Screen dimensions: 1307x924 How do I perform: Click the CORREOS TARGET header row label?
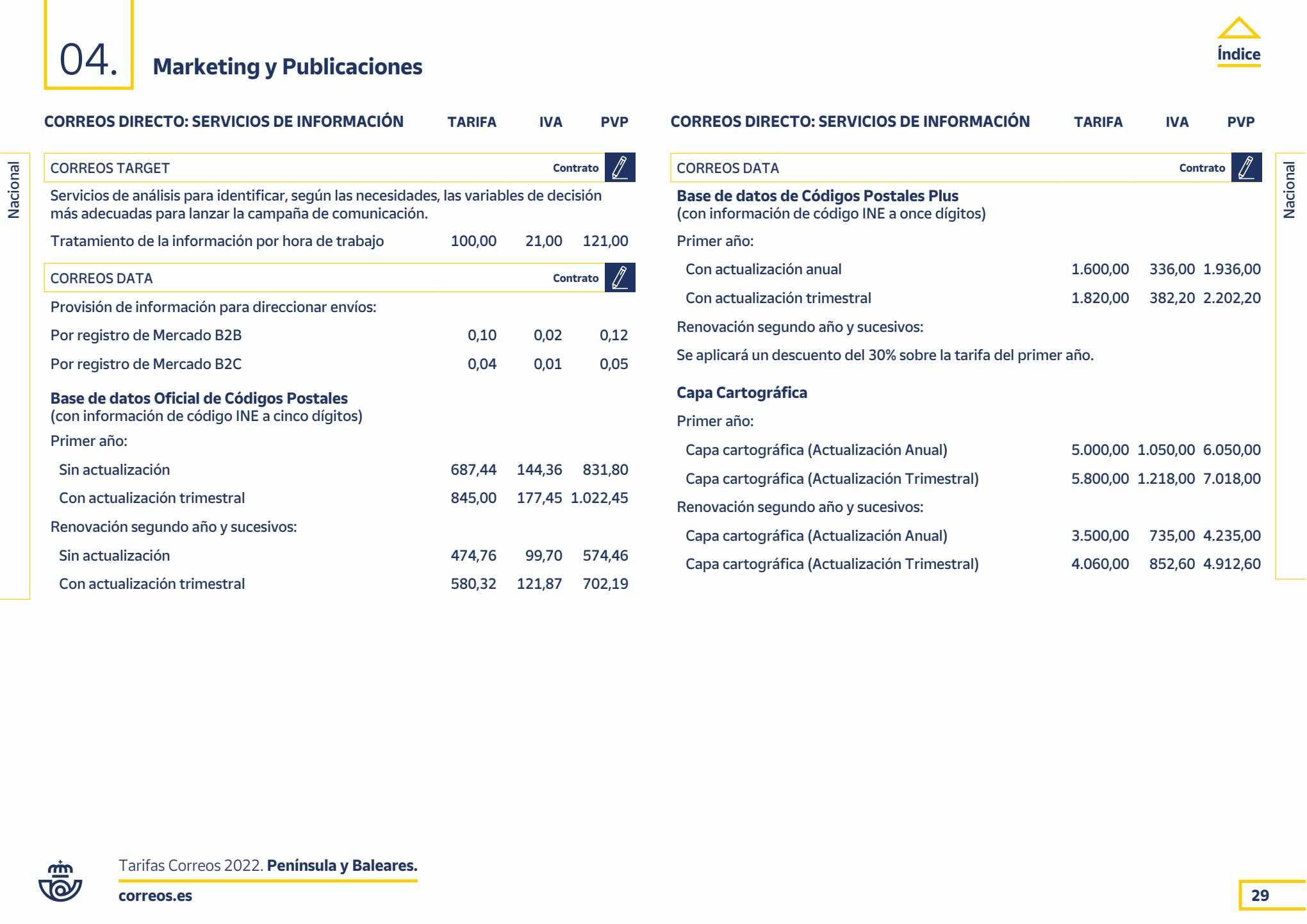click(x=110, y=169)
